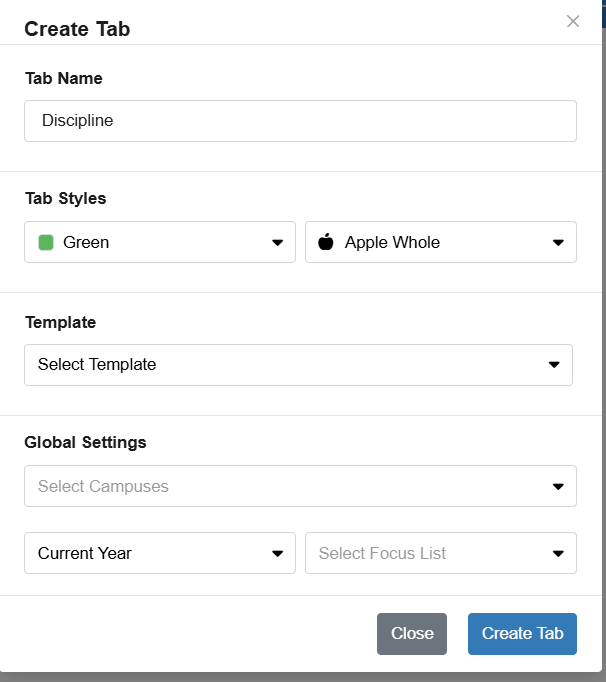This screenshot has height=682, width=606.
Task: Click the caret arrow in the Select Campuses field
Action: (558, 486)
